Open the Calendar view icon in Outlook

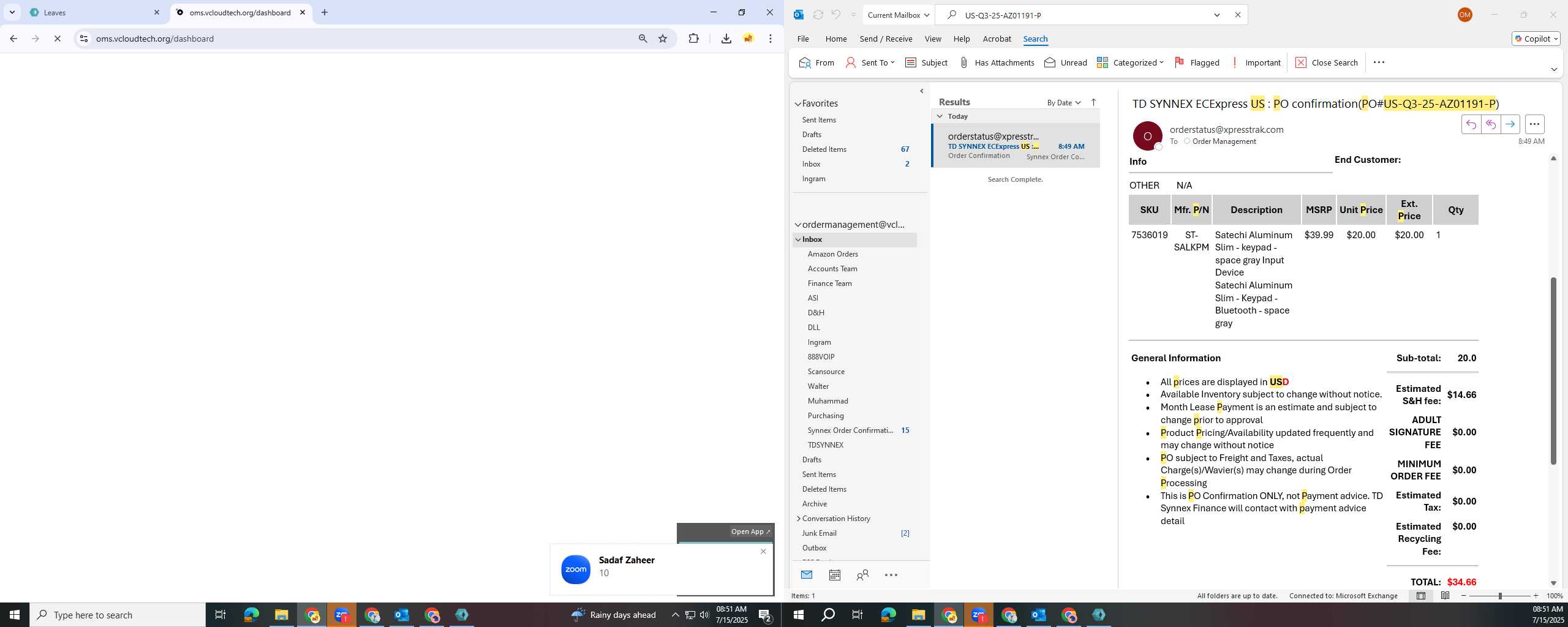834,575
